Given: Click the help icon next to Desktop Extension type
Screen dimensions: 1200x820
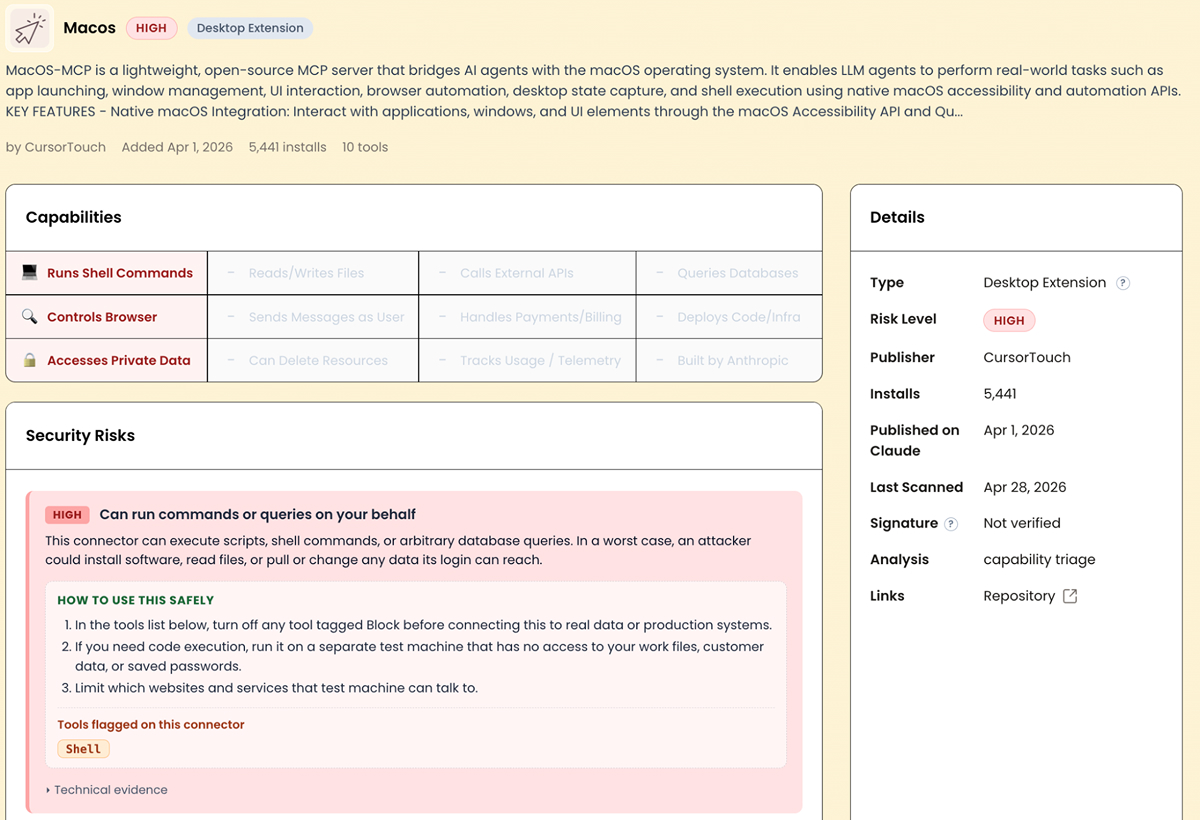Looking at the screenshot, I should 1123,283.
